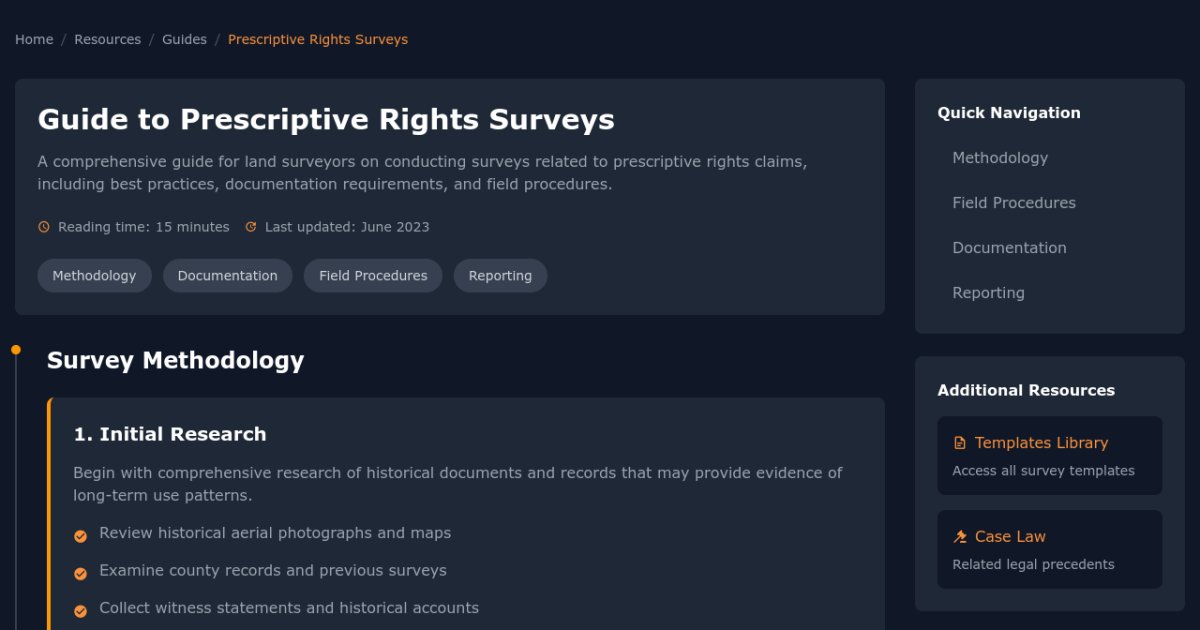Click the clock icon beside reading time
Image resolution: width=1200 pixels, height=630 pixels.
click(x=44, y=227)
